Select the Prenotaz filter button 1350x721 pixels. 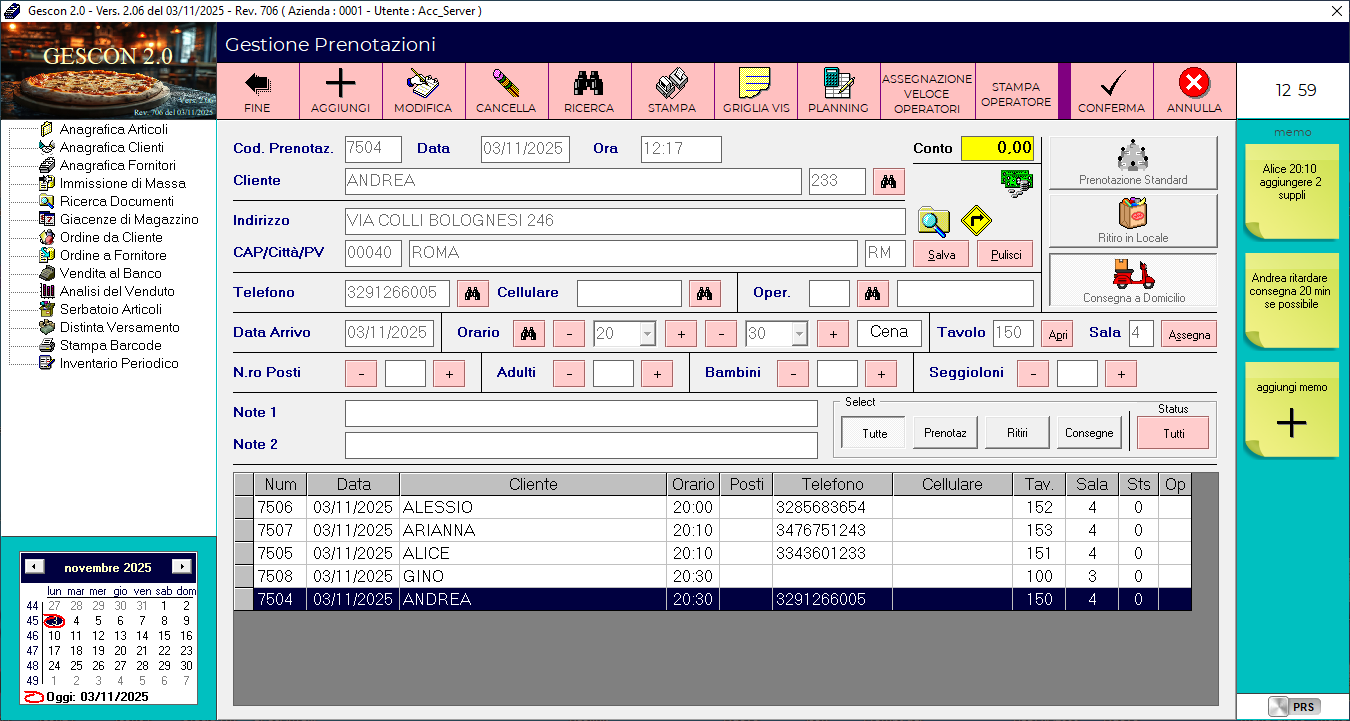pyautogui.click(x=945, y=433)
